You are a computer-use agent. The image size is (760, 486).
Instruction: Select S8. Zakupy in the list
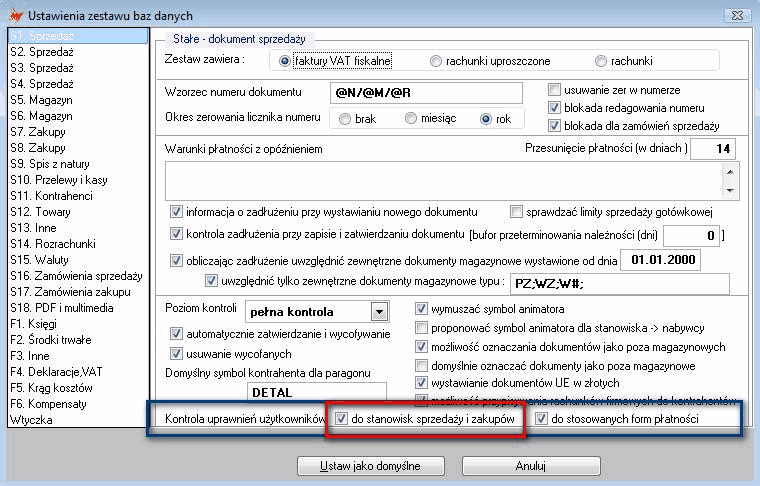[79, 148]
